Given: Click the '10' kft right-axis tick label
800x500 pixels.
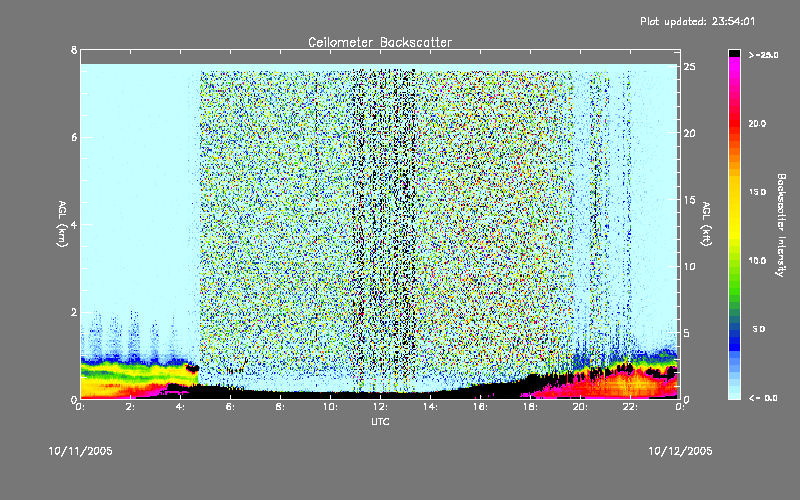Looking at the screenshot, I should pos(689,266).
